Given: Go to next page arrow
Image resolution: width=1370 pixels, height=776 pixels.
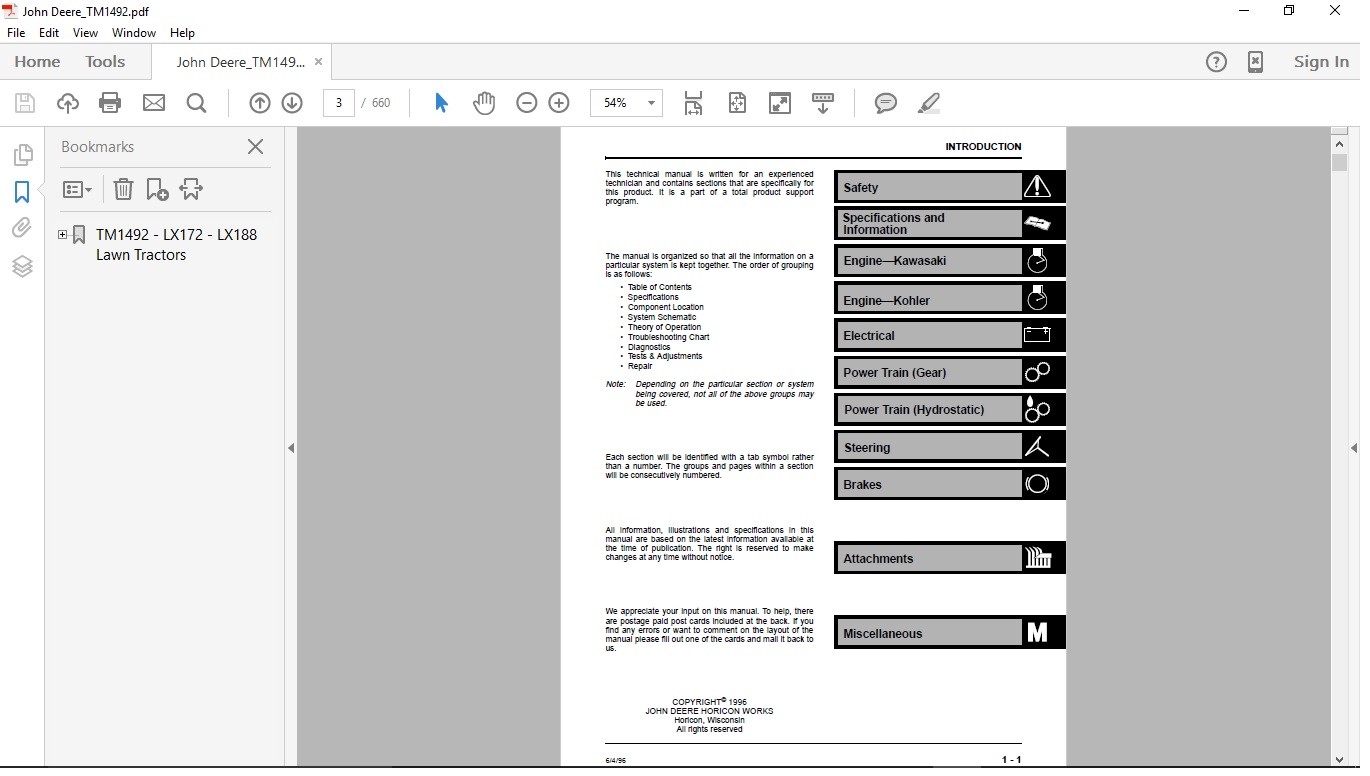Looking at the screenshot, I should 292,103.
